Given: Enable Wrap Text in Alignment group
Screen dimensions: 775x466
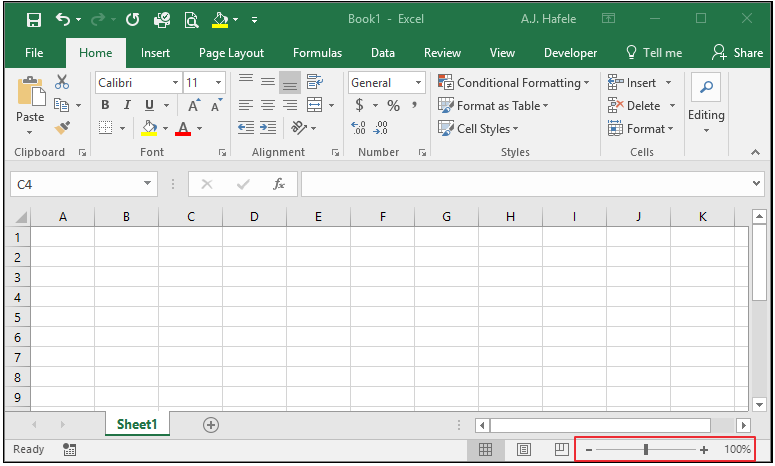Looking at the screenshot, I should click(314, 82).
